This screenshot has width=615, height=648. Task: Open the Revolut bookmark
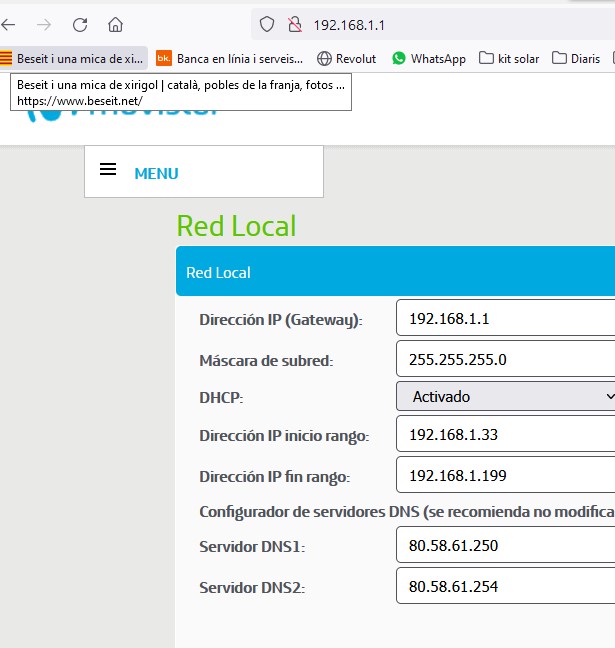pos(346,59)
